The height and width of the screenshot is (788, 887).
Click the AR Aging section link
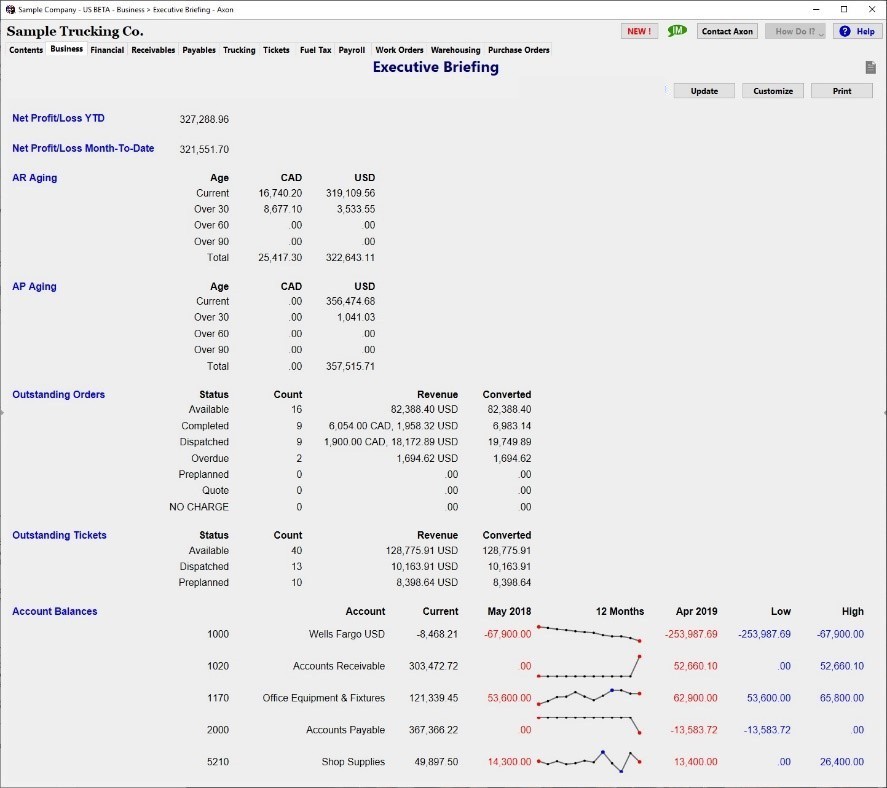(35, 178)
